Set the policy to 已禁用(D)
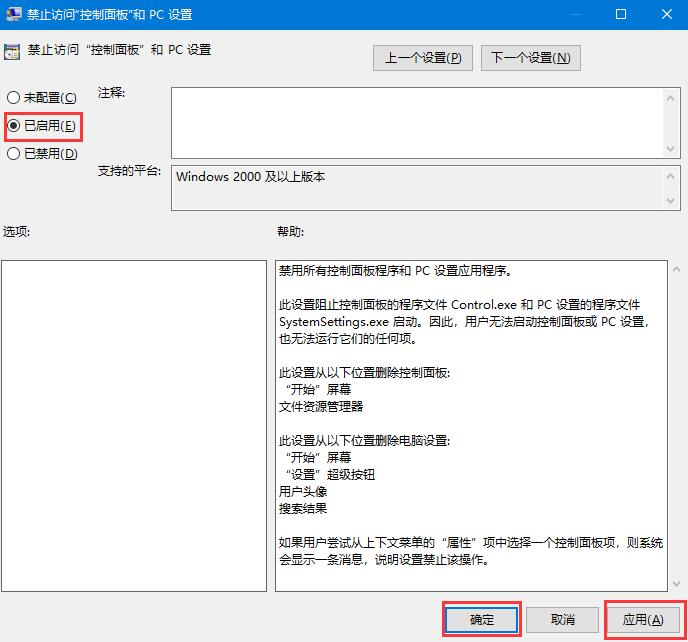 13,154
